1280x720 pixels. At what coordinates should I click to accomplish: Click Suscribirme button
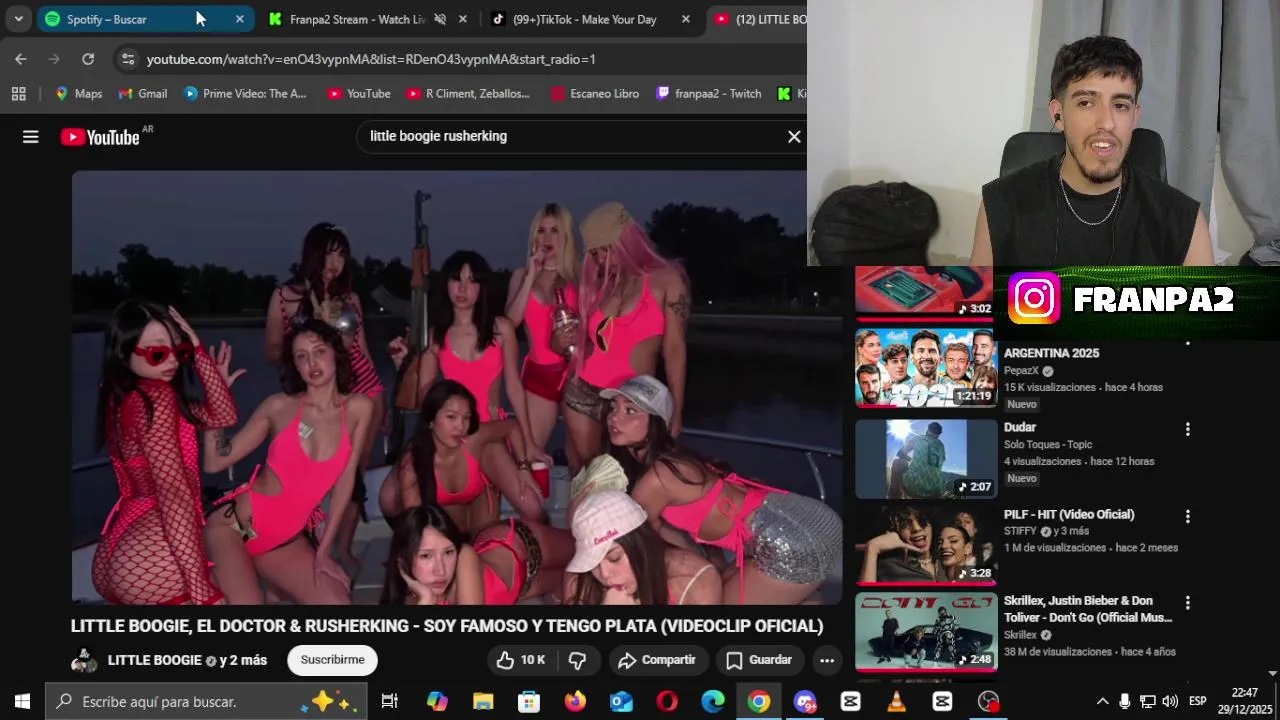[x=332, y=660]
